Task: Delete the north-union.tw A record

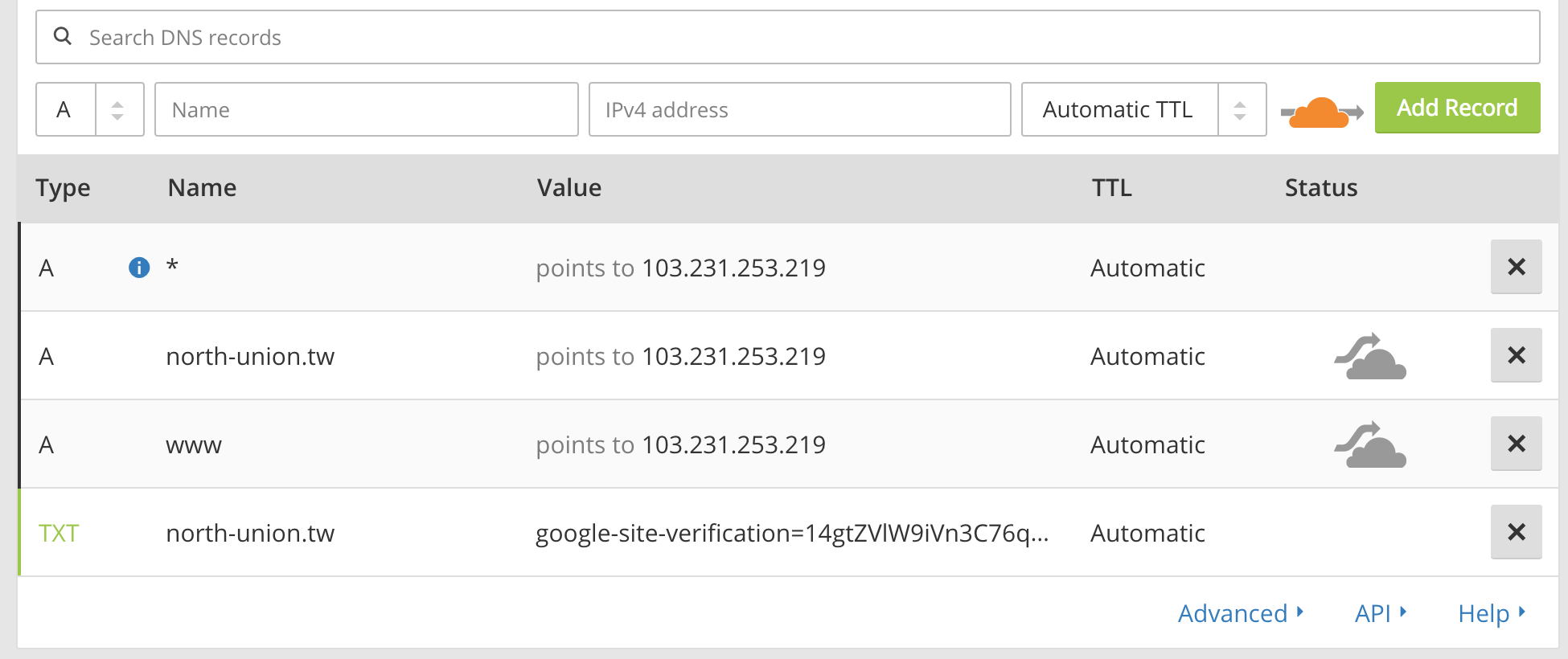Action: coord(1516,355)
